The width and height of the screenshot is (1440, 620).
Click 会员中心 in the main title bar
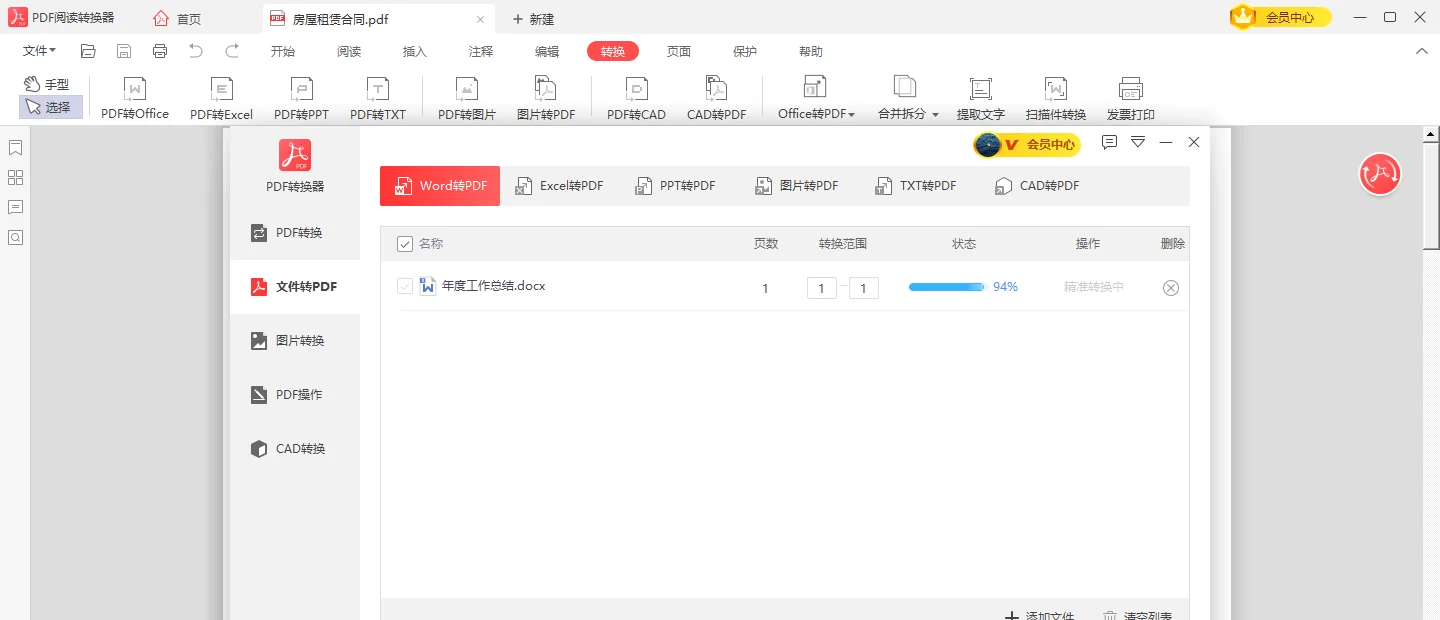coord(1281,17)
